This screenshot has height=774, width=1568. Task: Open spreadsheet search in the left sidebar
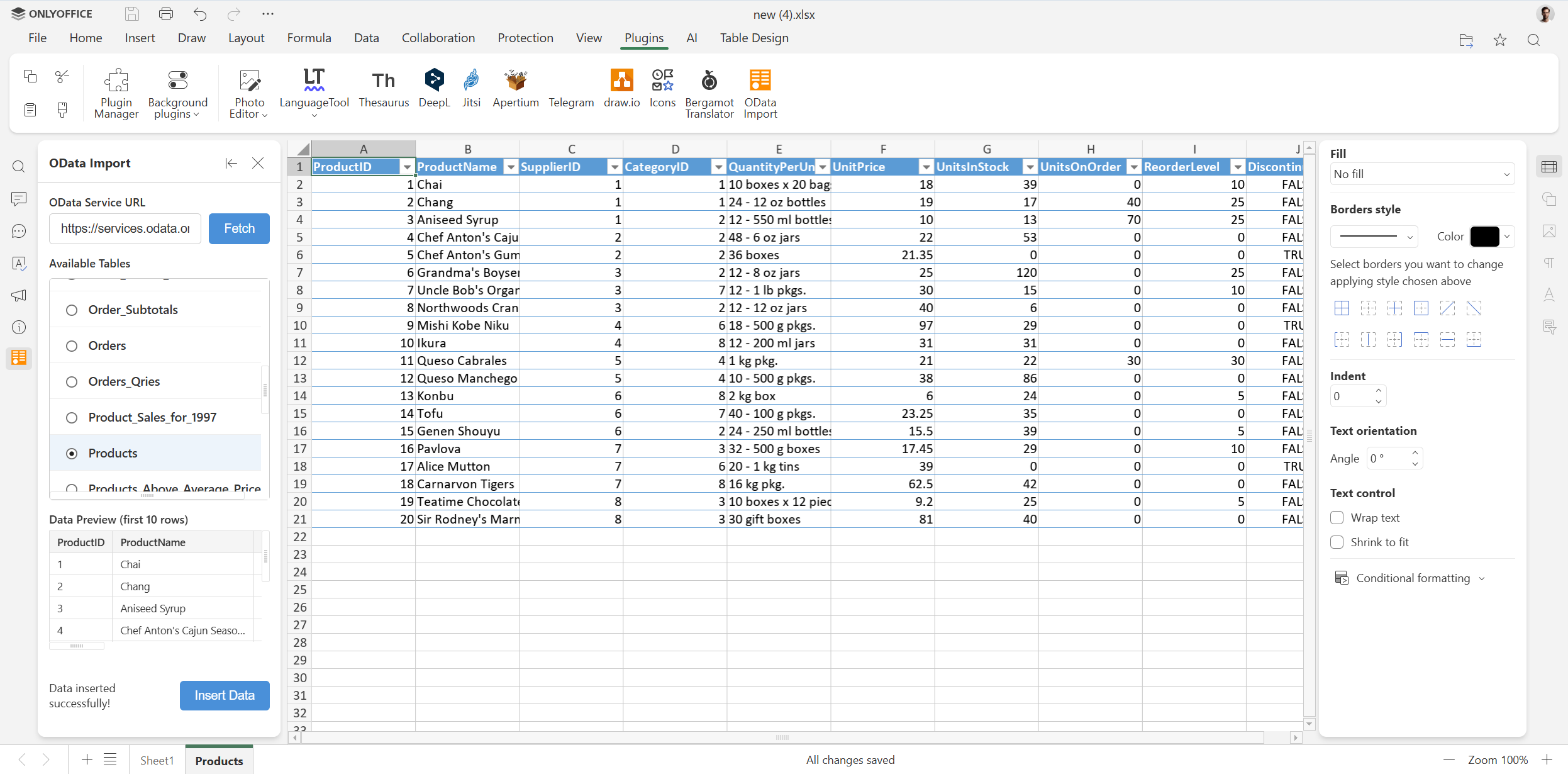18,167
